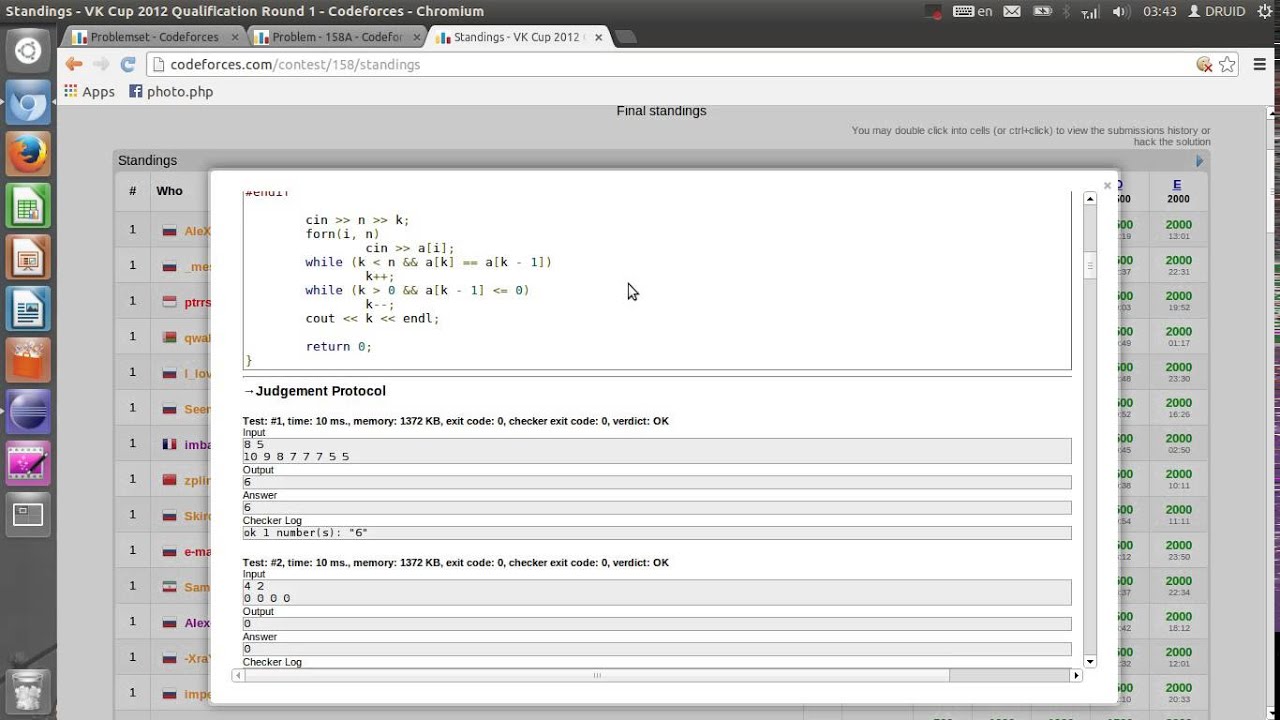
Task: Click the Test #2 verdict header line
Action: click(x=456, y=562)
